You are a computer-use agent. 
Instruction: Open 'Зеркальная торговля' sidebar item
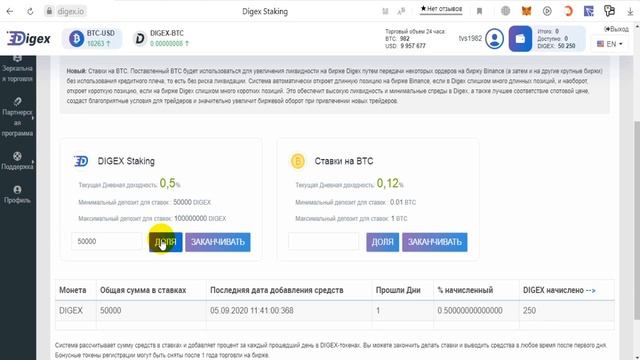point(18,69)
